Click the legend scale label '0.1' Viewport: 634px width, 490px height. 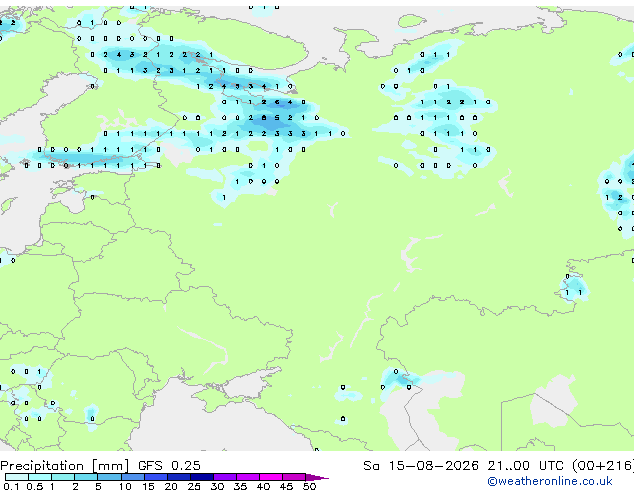click(x=11, y=486)
